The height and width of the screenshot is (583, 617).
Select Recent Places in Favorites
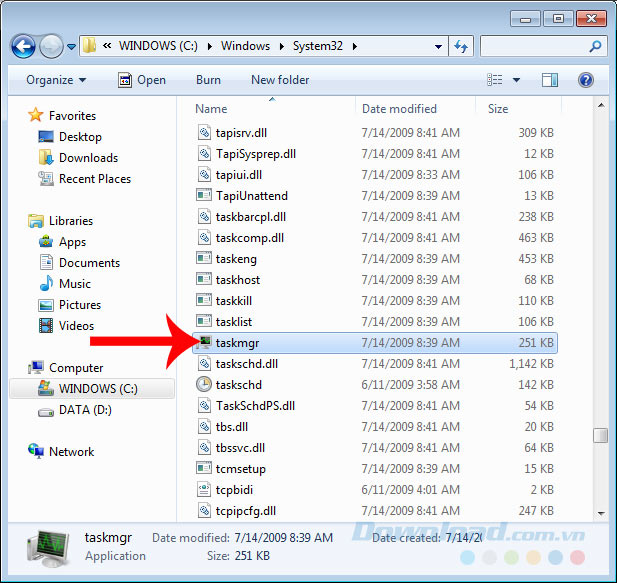[x=85, y=179]
